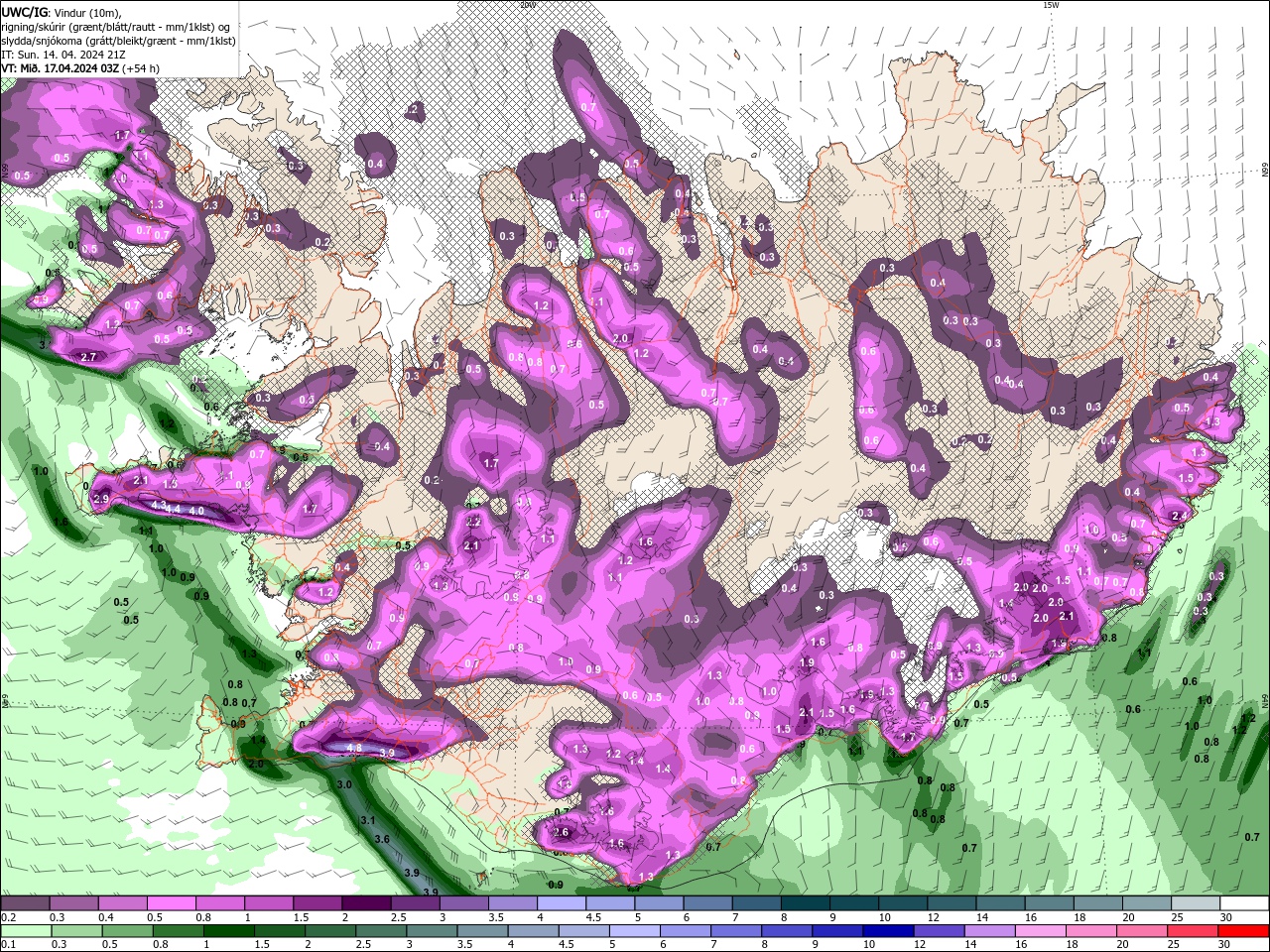Click the dark teal snow swatch between 8 and 9
Image resolution: width=1270 pixels, height=952 pixels.
coord(806,903)
